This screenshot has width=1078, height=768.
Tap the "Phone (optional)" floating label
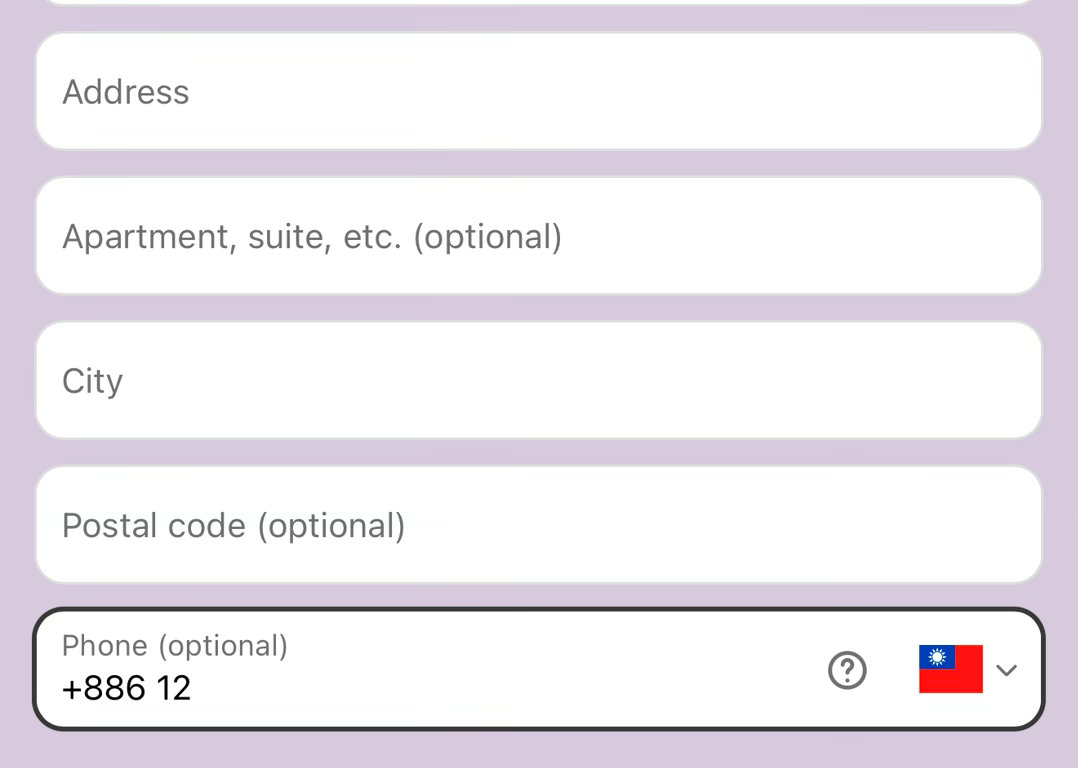tap(175, 646)
